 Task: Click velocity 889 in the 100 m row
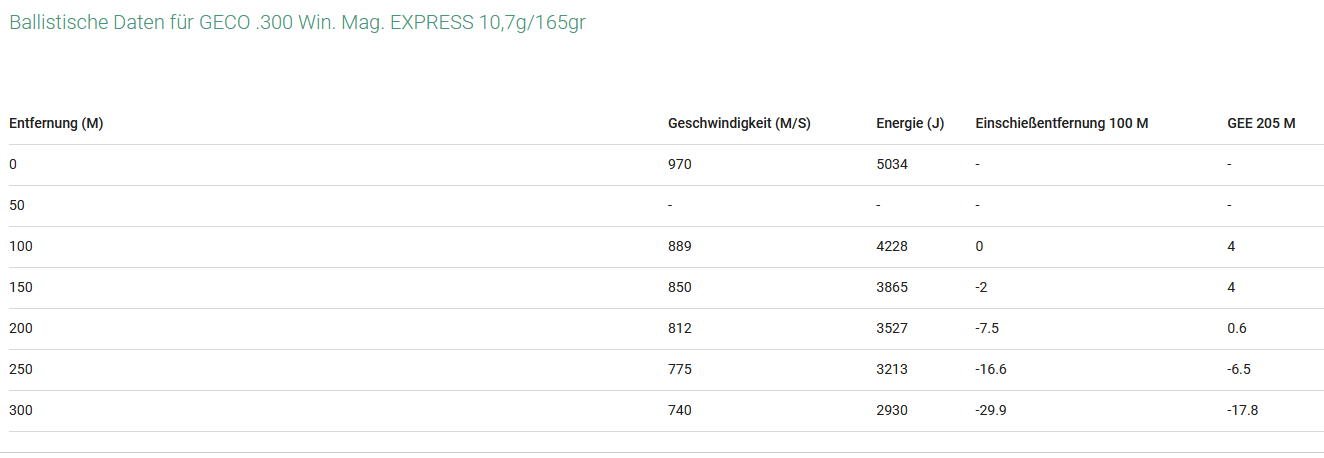pos(680,246)
